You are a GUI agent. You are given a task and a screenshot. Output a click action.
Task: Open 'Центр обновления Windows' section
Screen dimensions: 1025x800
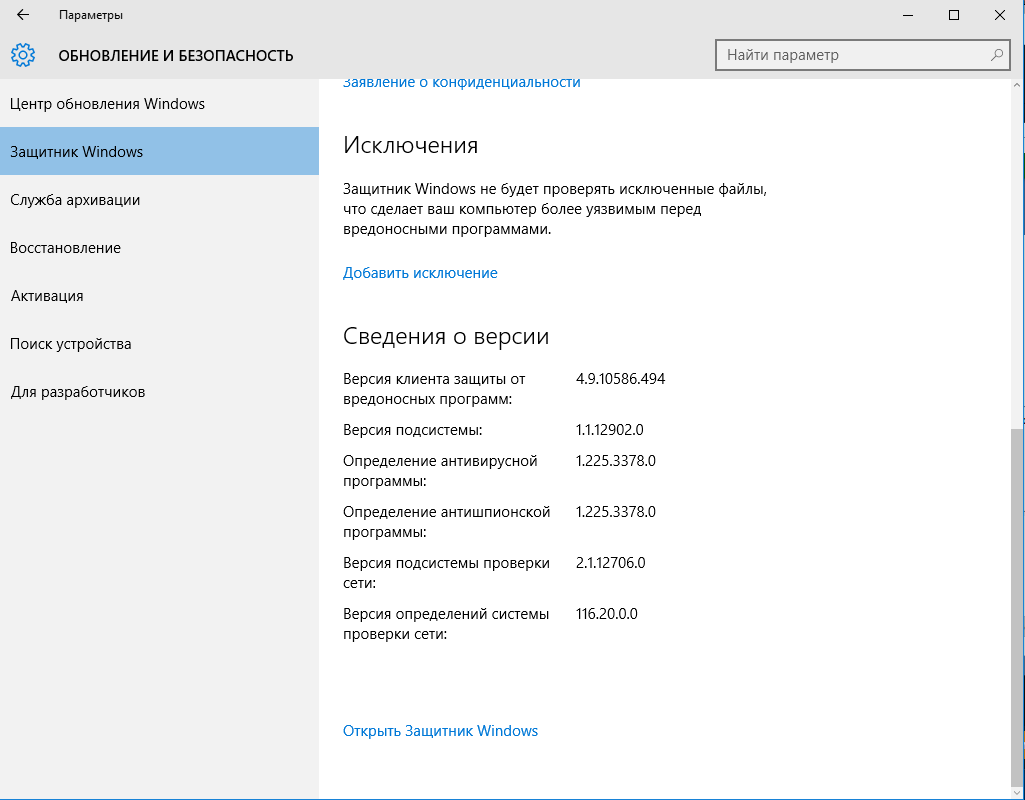(x=160, y=103)
